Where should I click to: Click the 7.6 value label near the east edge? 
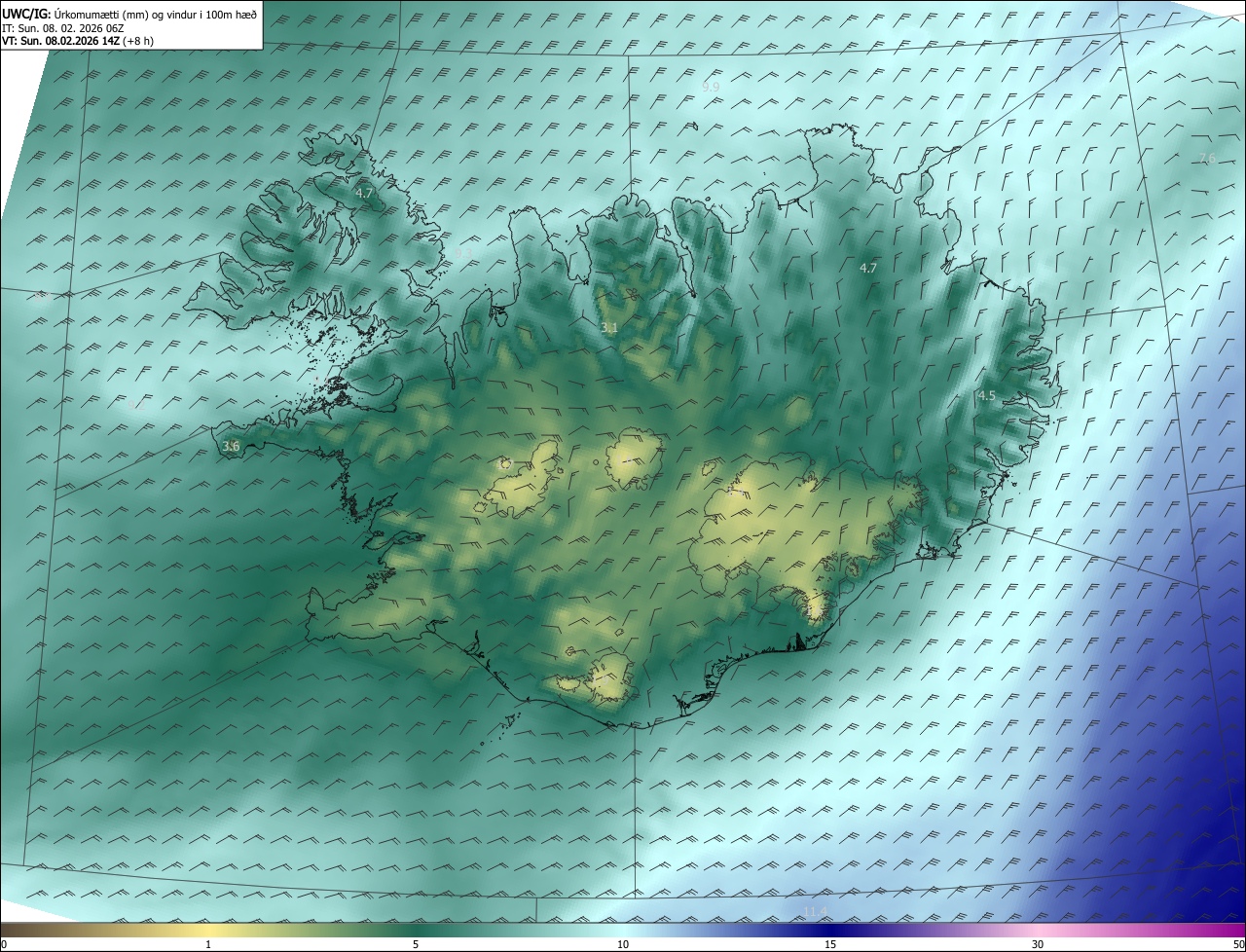[x=1206, y=159]
